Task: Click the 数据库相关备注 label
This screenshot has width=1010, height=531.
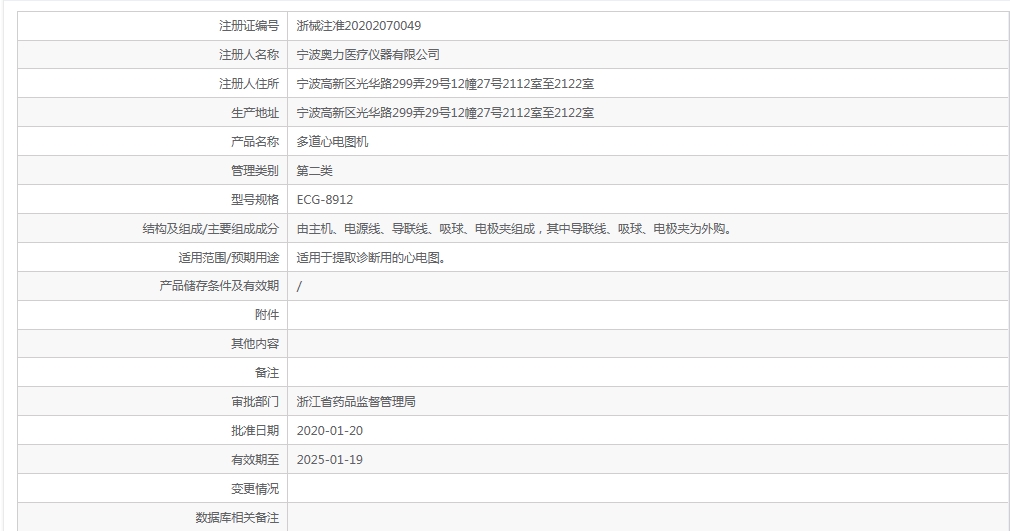Action: 237,517
